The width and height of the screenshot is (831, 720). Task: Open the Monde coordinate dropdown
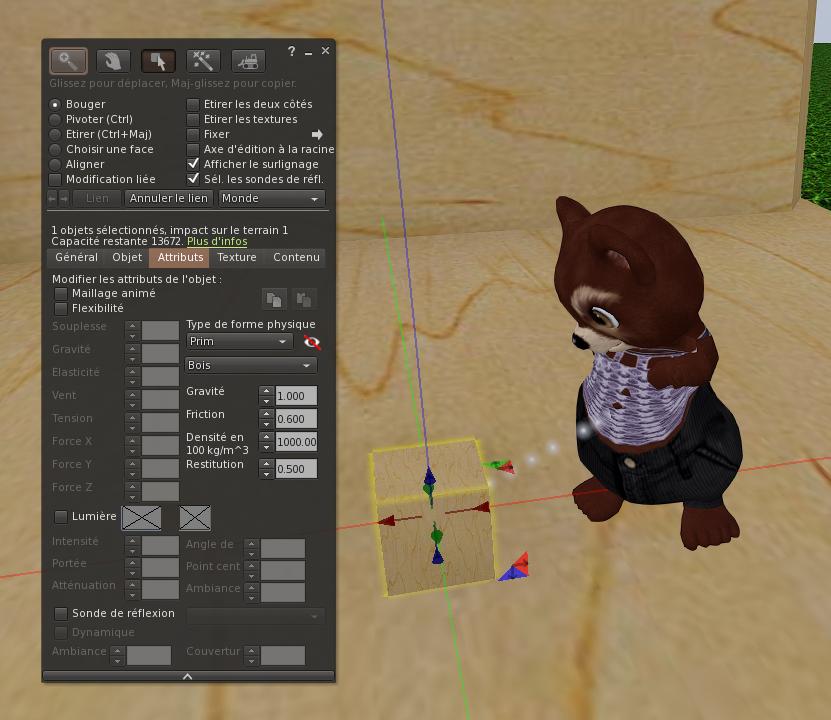point(271,199)
